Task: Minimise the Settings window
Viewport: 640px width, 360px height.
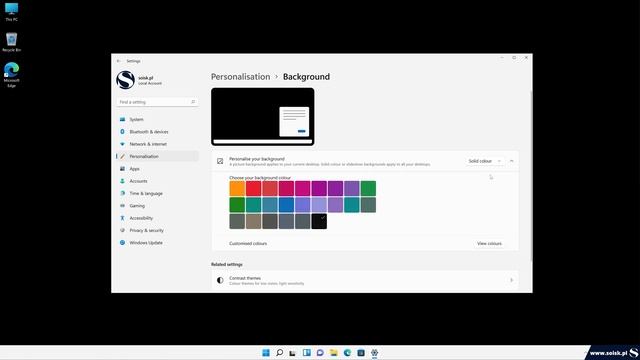Action: (502, 58)
